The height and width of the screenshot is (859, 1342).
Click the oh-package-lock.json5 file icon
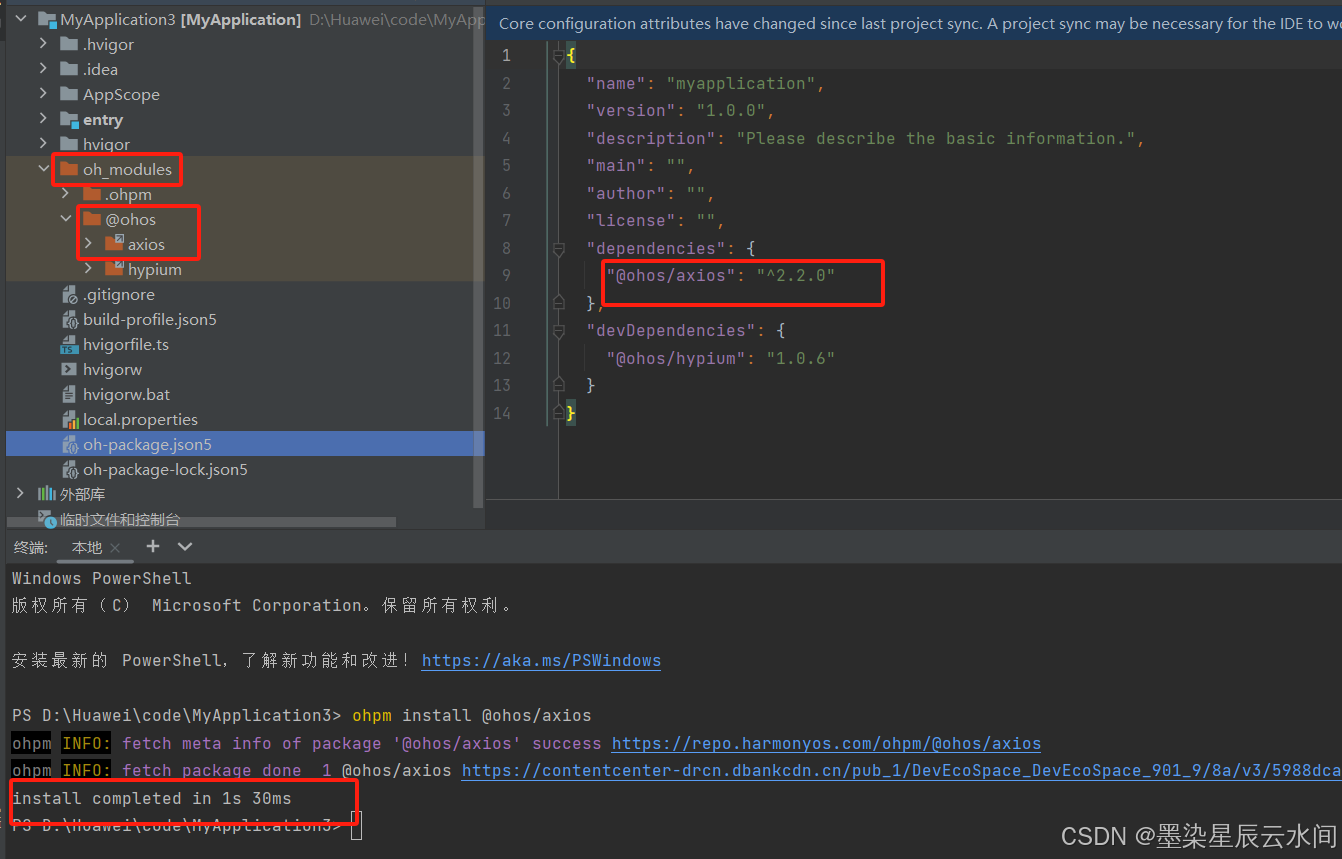[69, 470]
